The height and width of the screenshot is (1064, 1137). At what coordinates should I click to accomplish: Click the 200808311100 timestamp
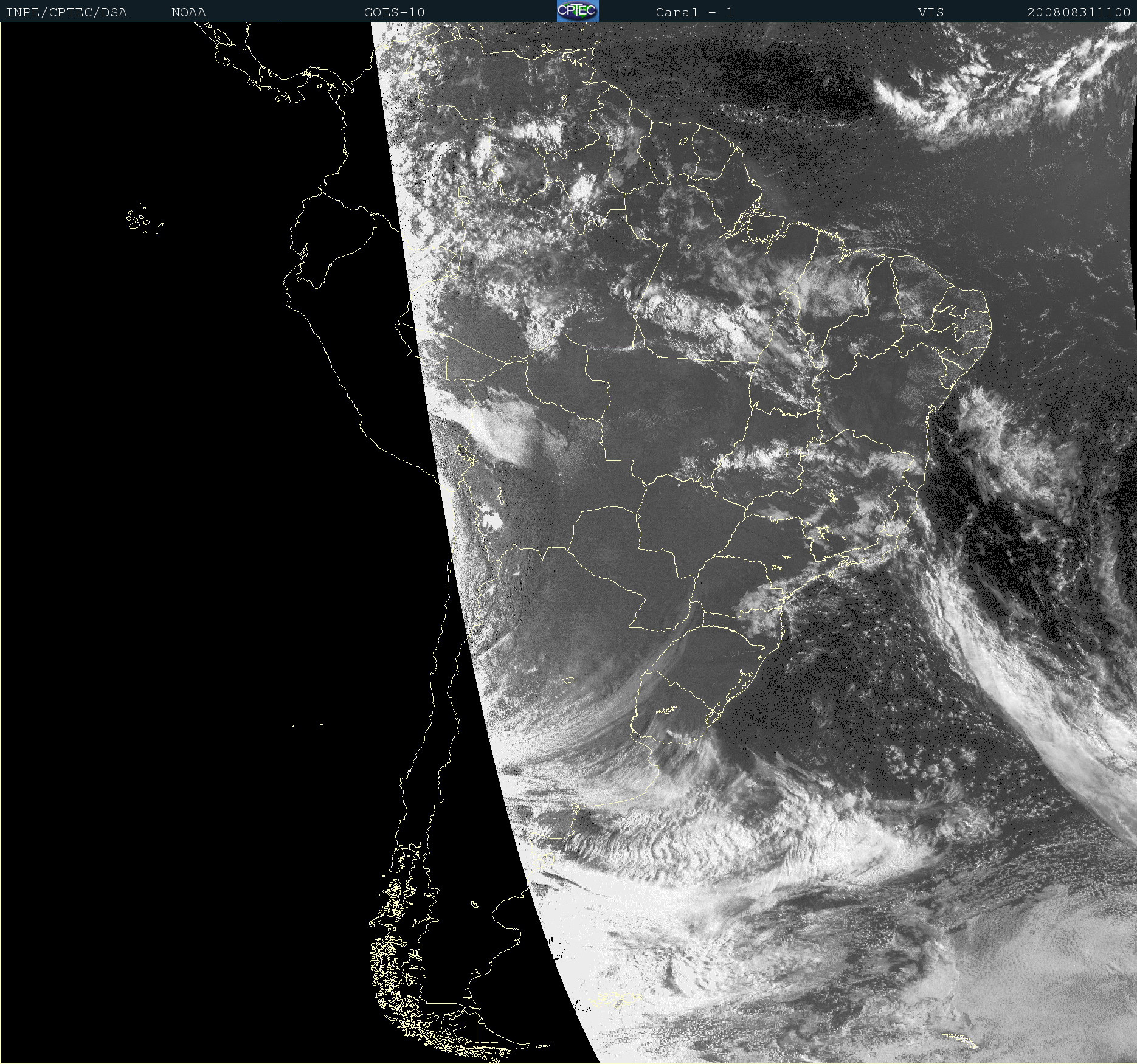[1079, 12]
